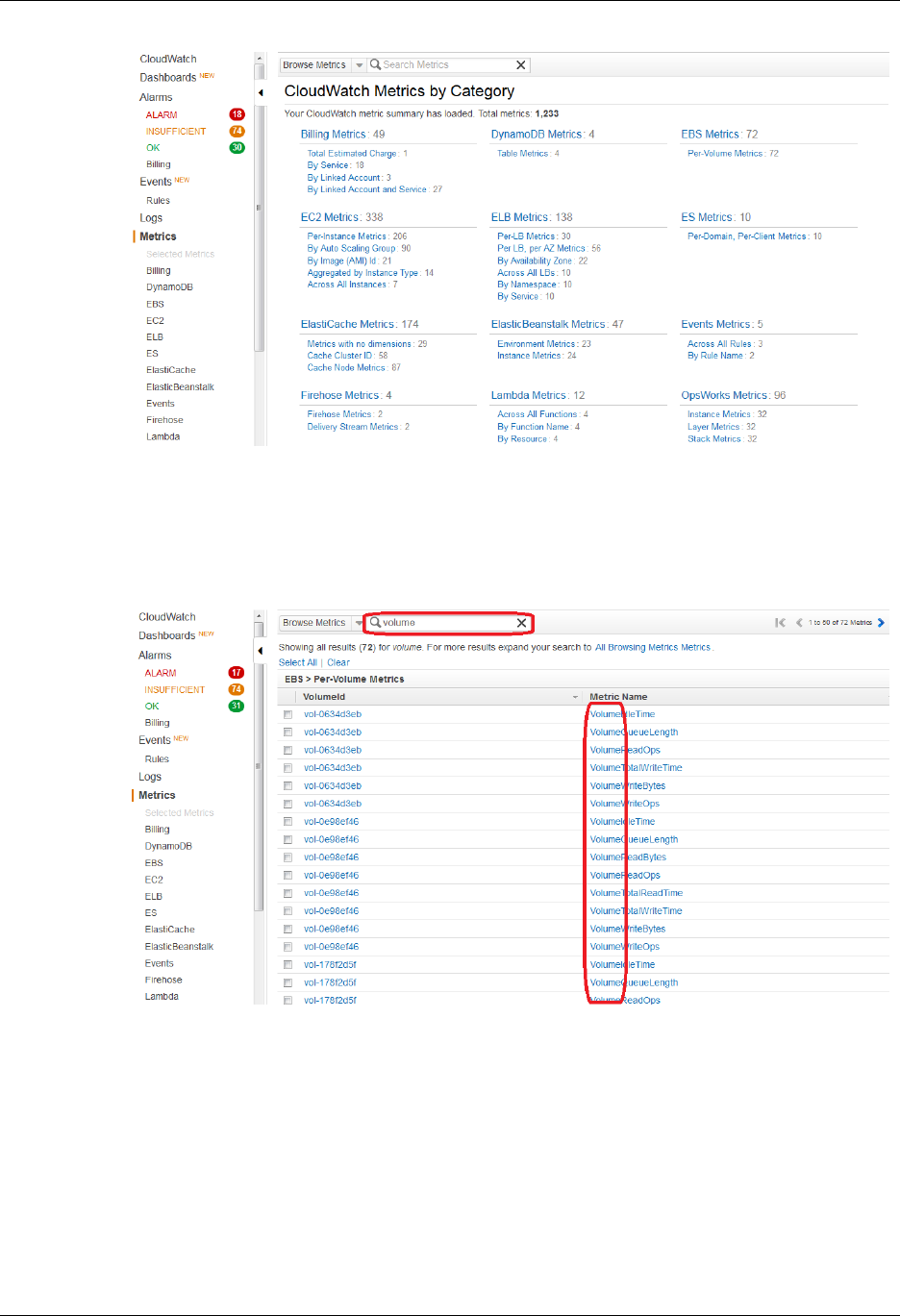Screen dimensions: 900x1316
Task: Open EC2 Metrics: 338 heading link
Action: pos(341,217)
